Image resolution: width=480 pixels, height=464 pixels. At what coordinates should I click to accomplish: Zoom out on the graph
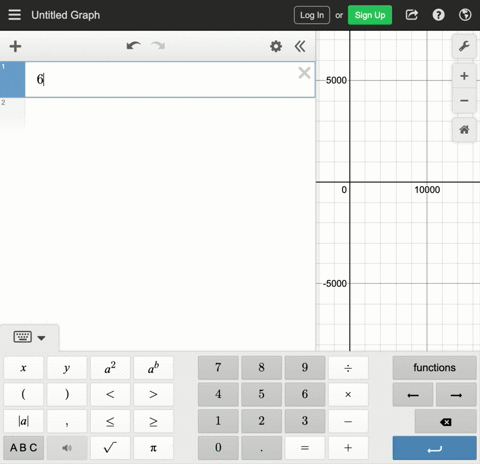pyautogui.click(x=464, y=100)
